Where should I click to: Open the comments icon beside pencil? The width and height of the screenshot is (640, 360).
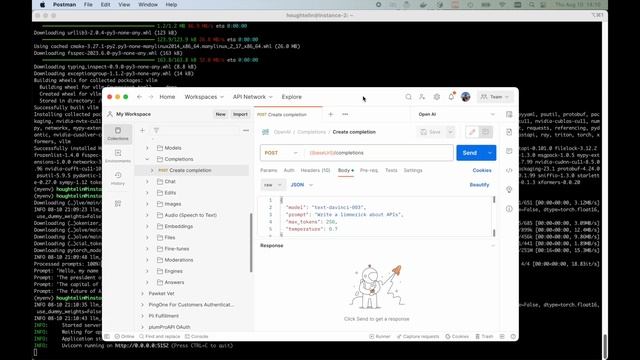pos(485,132)
